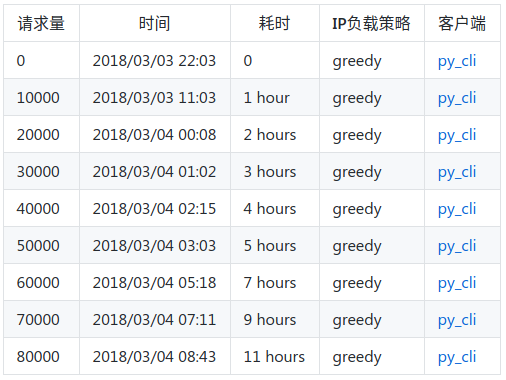Open py_cli link in the 40000 row
The width and height of the screenshot is (506, 380).
[x=457, y=210]
